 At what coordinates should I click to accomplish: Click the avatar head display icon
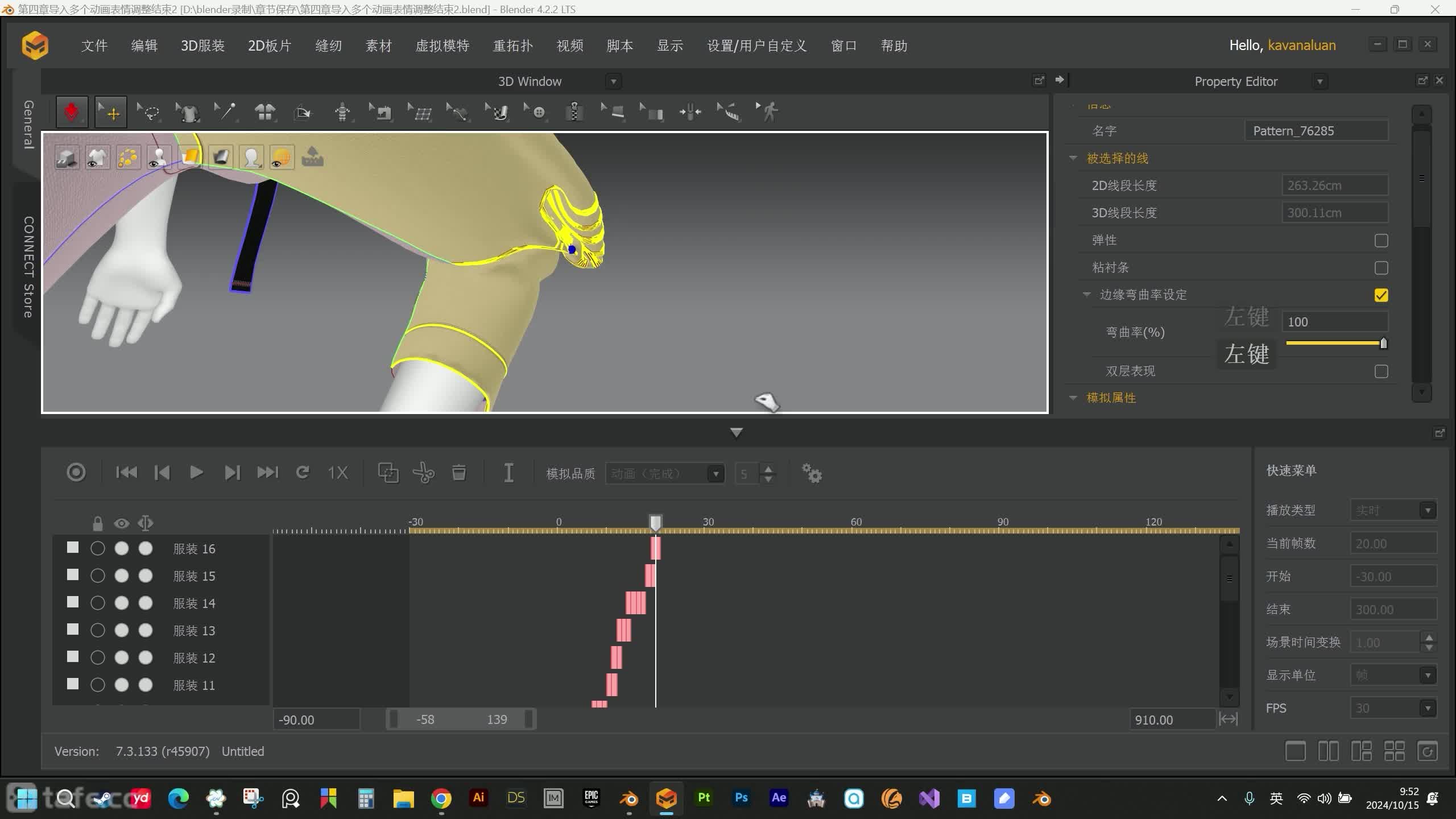pos(251,157)
